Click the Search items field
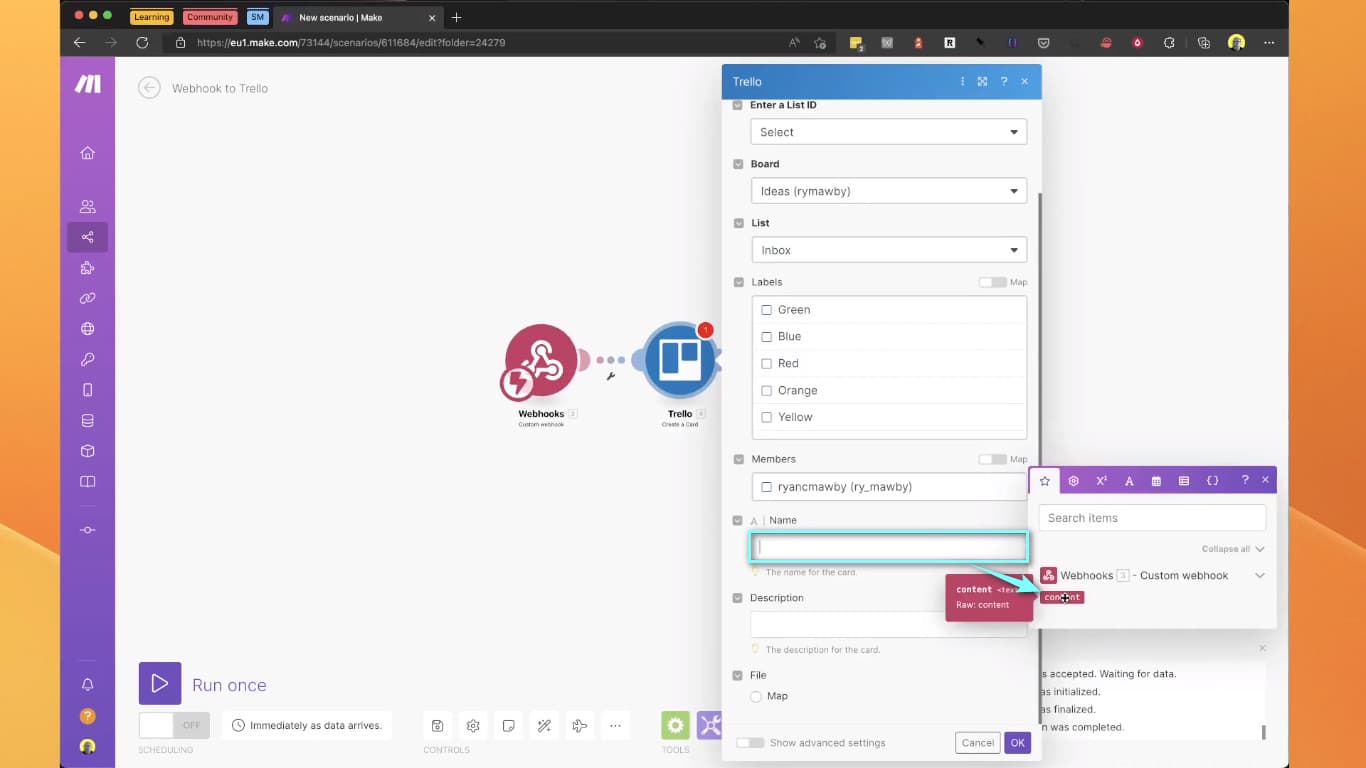 (x=1152, y=518)
